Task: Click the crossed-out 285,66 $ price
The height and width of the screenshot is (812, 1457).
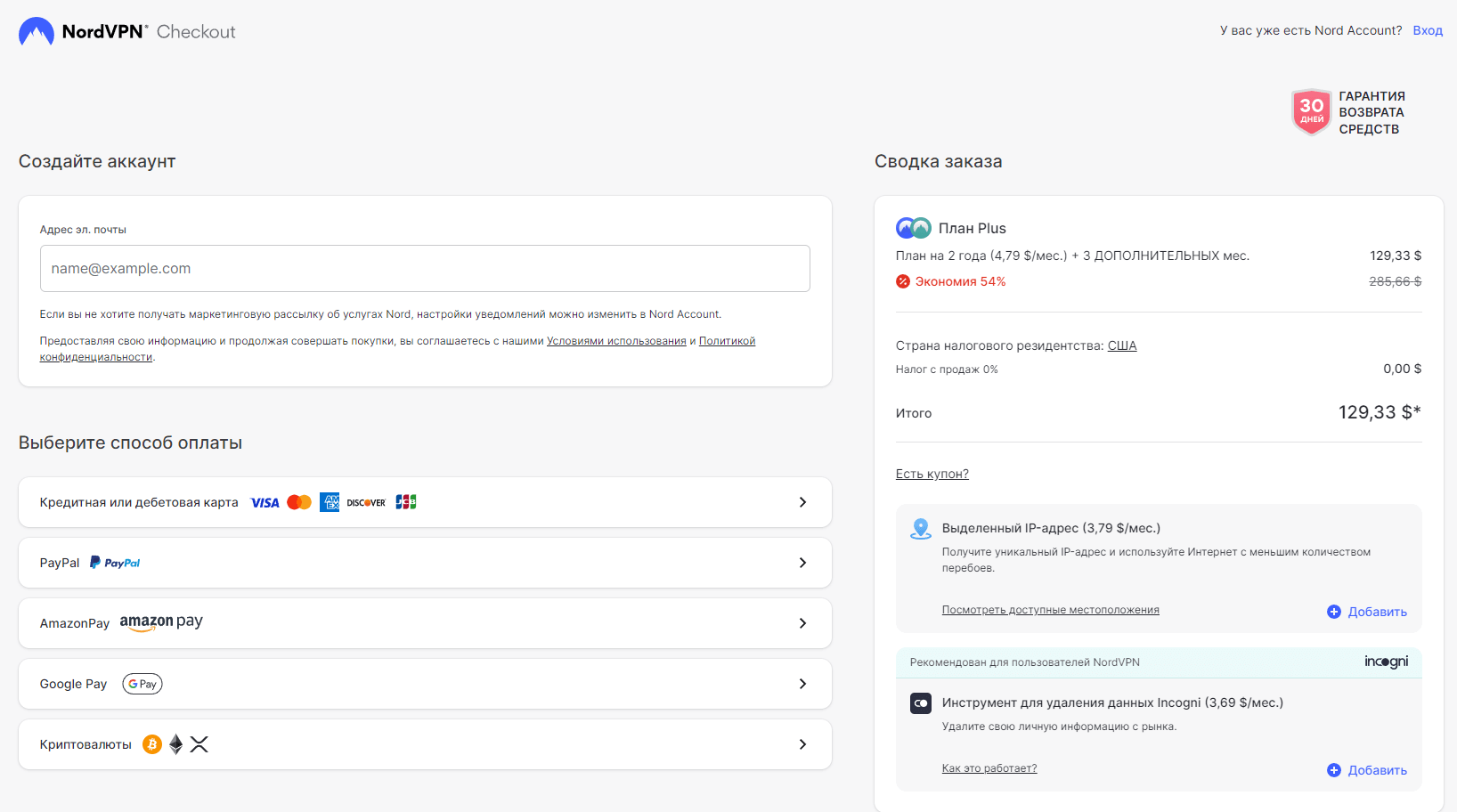Action: (1396, 281)
